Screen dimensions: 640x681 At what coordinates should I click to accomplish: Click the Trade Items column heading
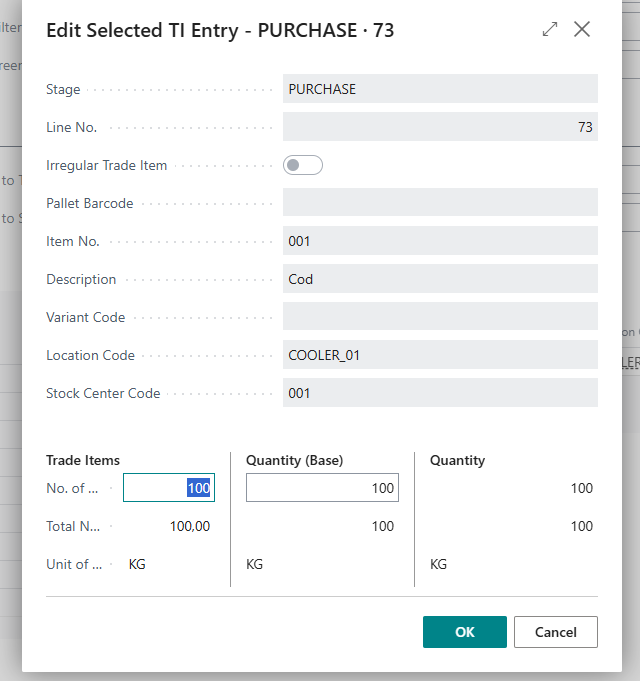point(83,460)
